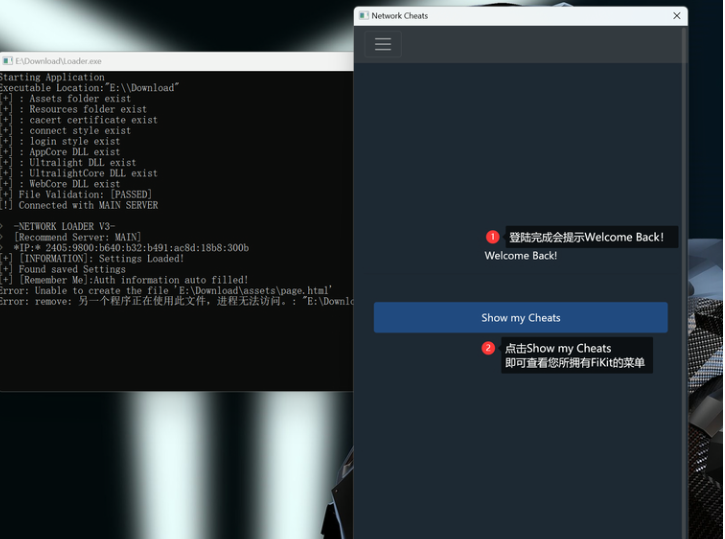This screenshot has width=725, height=539.
Task: Click the IP address line in console
Action: [130, 248]
